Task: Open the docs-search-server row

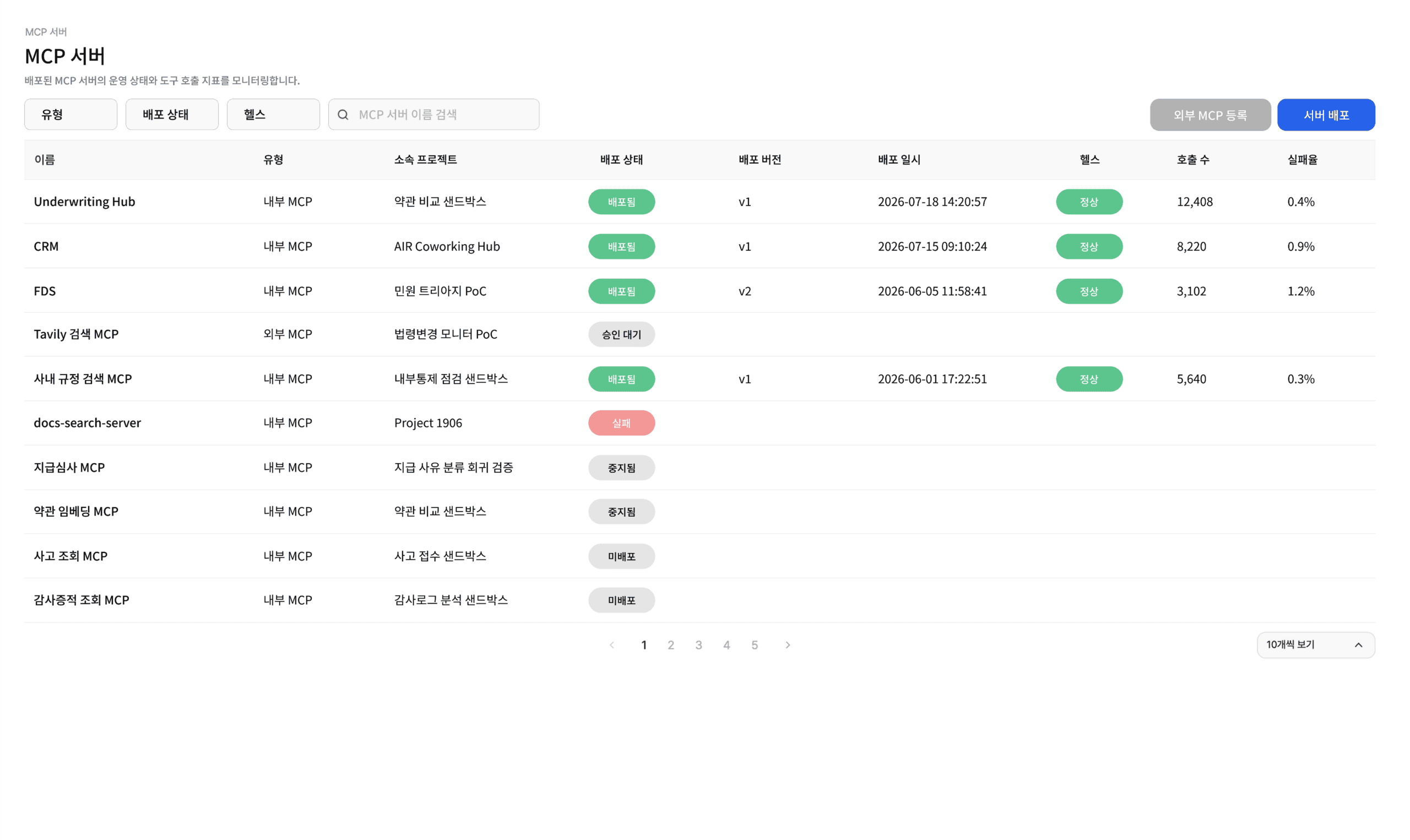Action: (x=700, y=423)
